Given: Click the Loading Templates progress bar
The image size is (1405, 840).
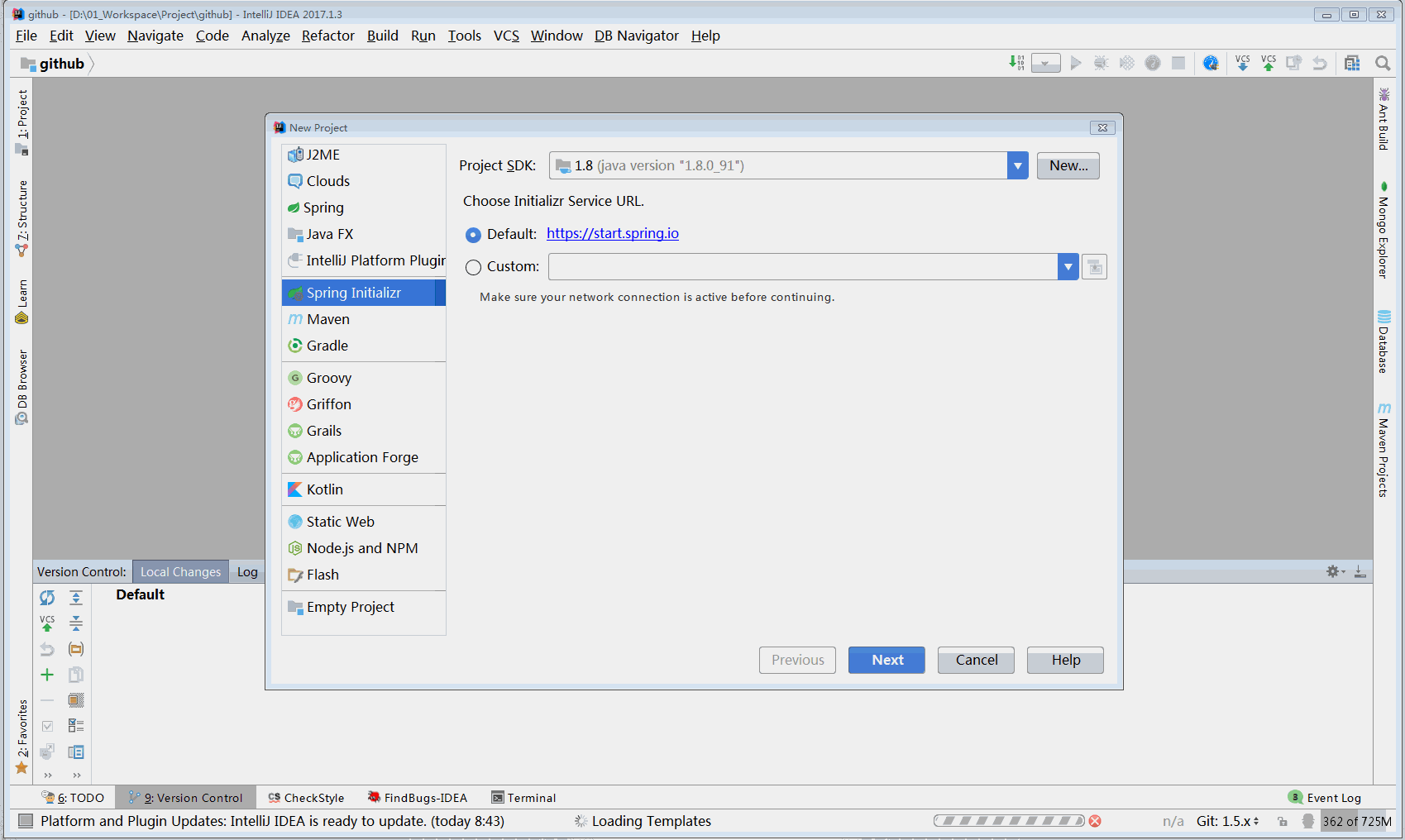Looking at the screenshot, I should [1009, 821].
